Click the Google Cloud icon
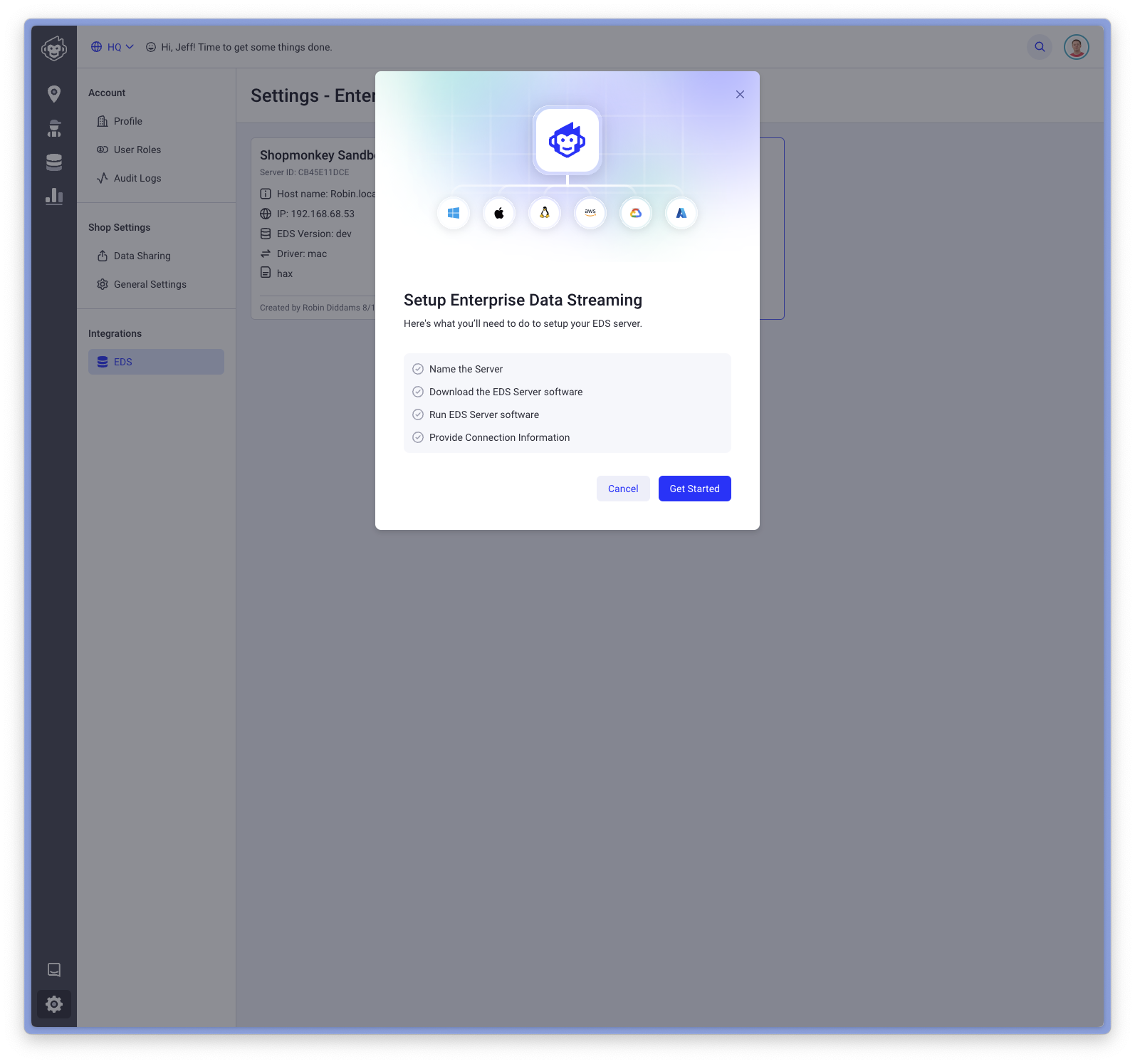Image resolution: width=1135 pixels, height=1064 pixels. (x=636, y=213)
